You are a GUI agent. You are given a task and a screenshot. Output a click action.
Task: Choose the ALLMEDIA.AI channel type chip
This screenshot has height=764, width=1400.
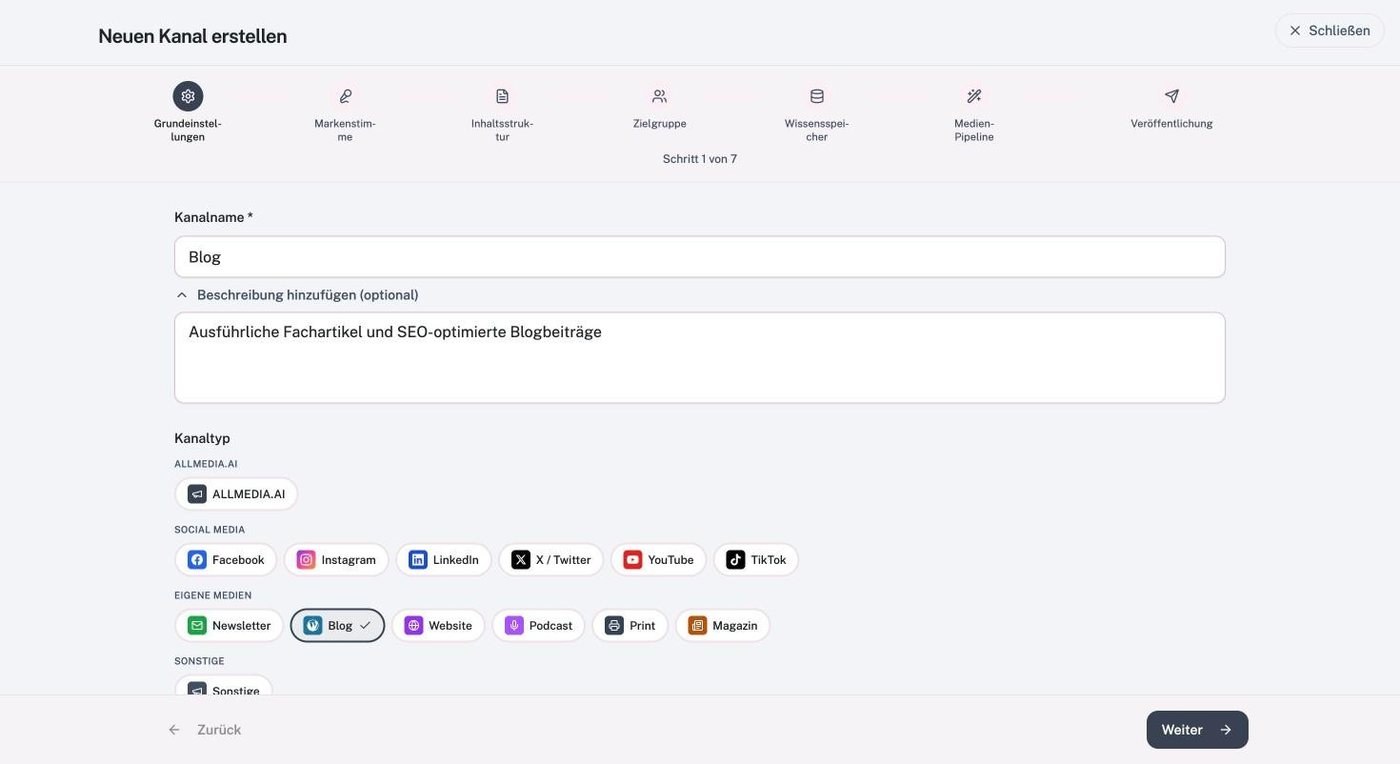coord(236,494)
